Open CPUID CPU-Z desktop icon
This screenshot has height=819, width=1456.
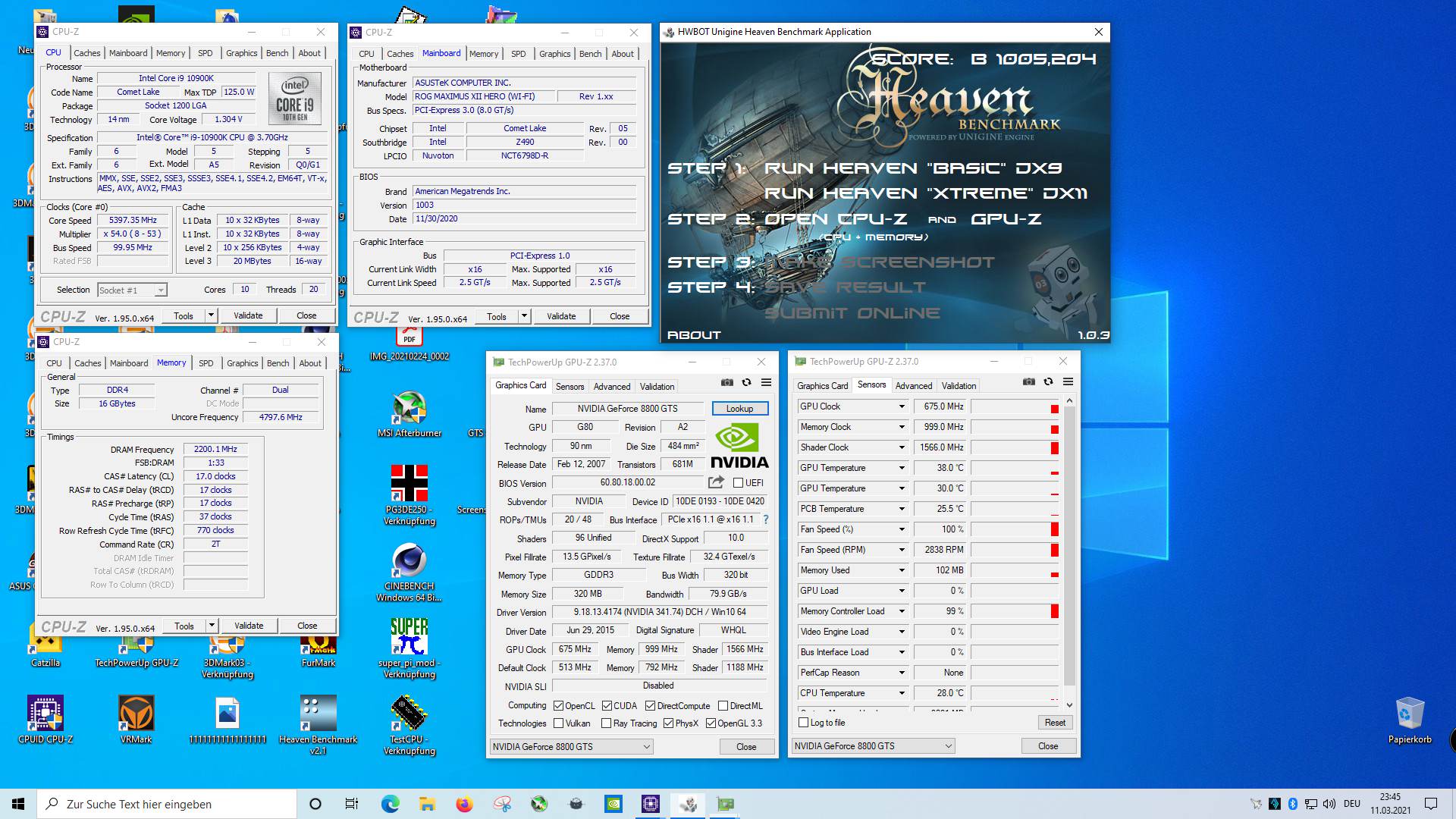[45, 719]
